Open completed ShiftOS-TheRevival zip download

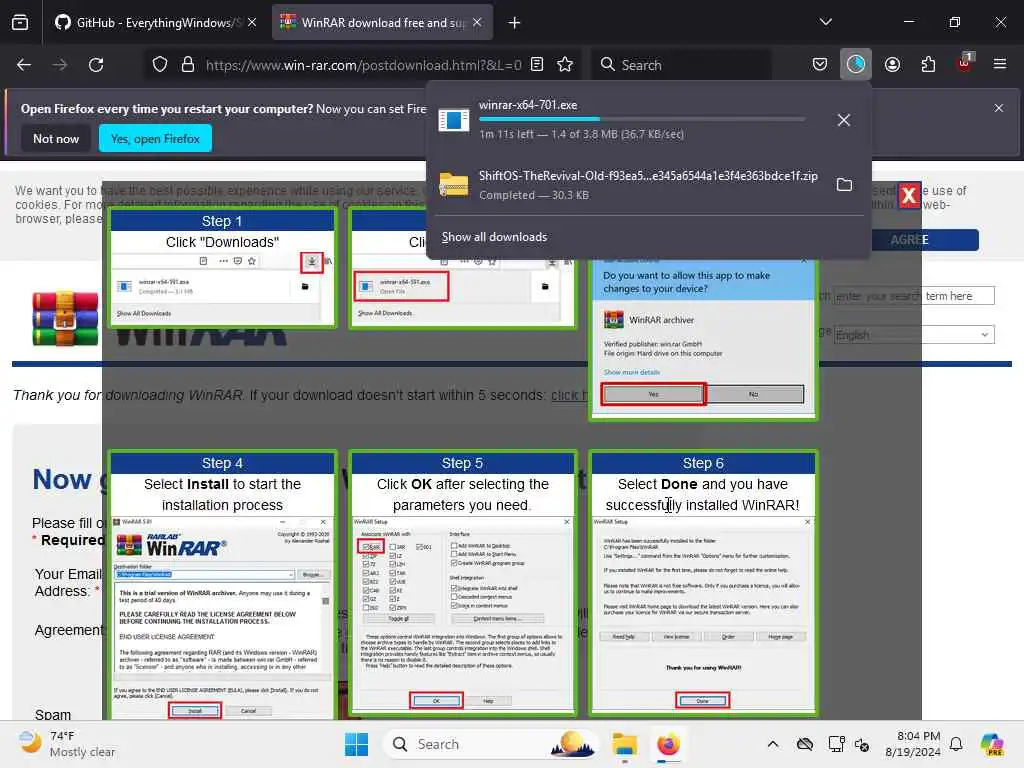(627, 185)
